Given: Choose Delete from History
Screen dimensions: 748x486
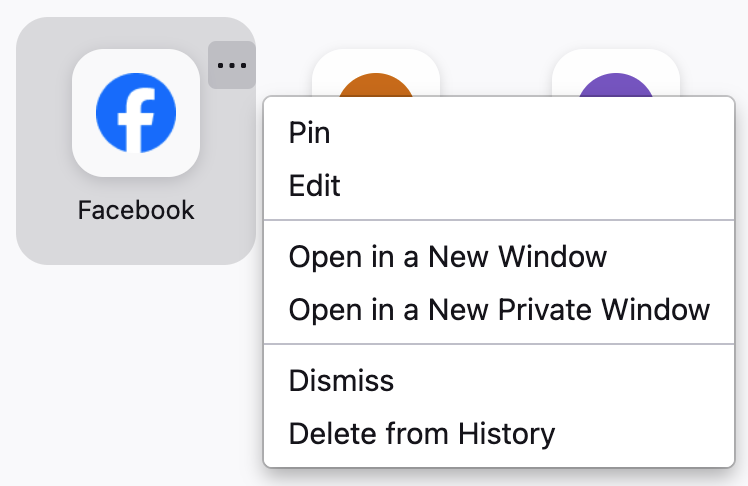Looking at the screenshot, I should (x=421, y=434).
